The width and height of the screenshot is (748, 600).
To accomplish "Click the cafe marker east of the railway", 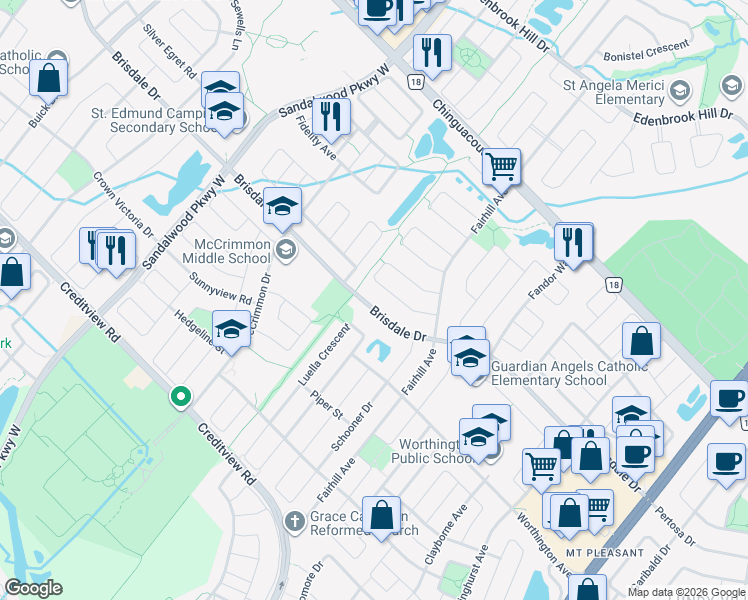I will tap(726, 462).
